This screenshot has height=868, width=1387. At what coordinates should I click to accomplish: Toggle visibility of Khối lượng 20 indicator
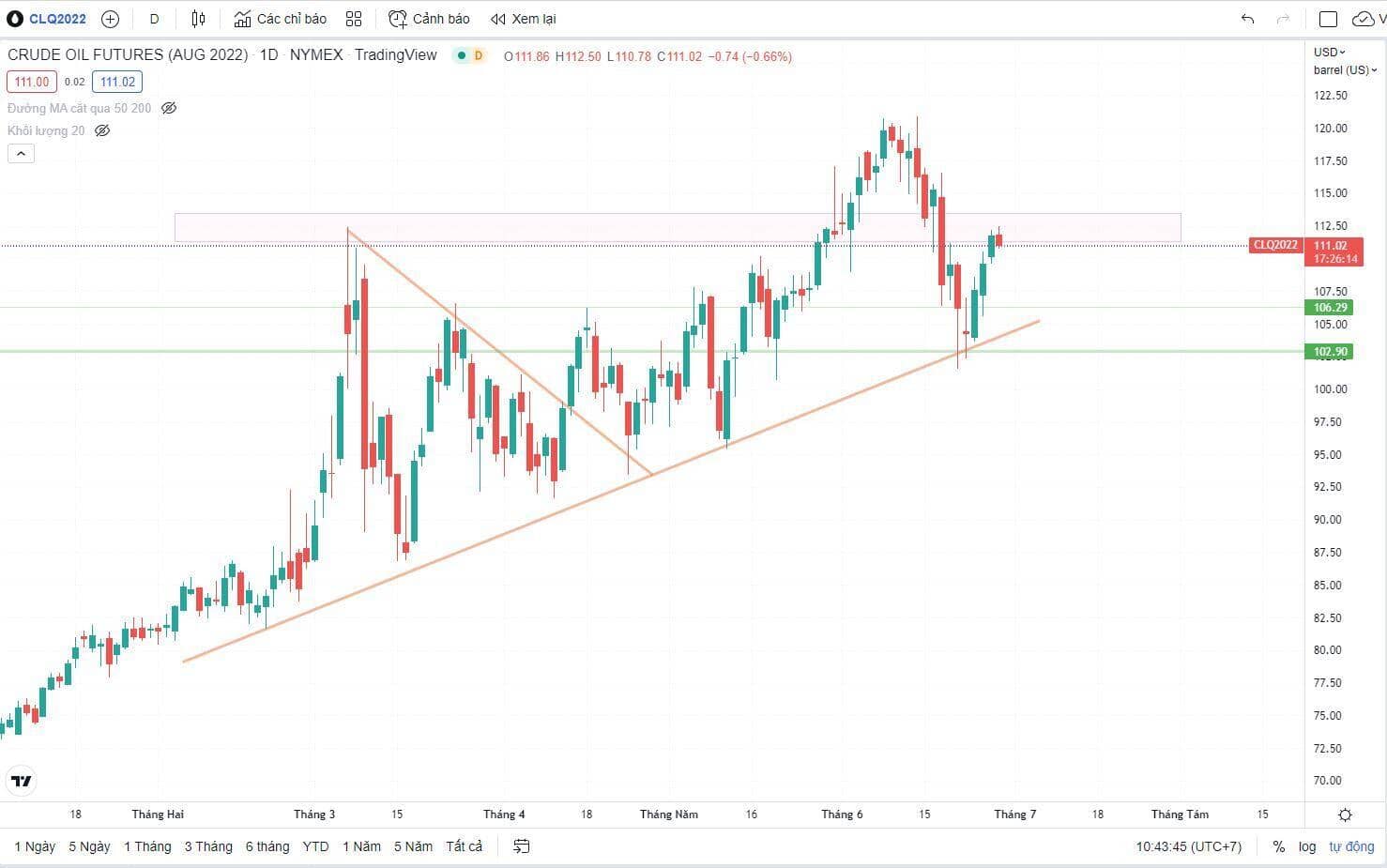pos(102,130)
